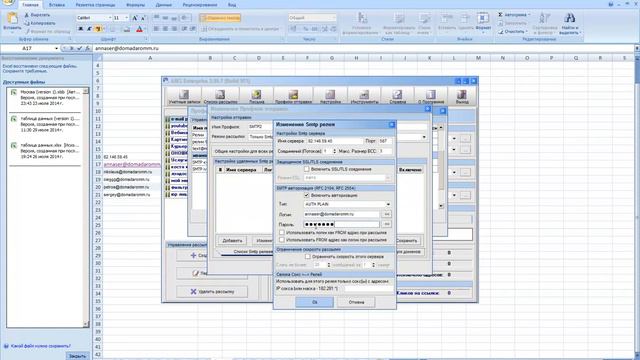Viewport: 640px width, 360px height.
Task: Click Office button in Excel
Action: (x=8, y=2)
